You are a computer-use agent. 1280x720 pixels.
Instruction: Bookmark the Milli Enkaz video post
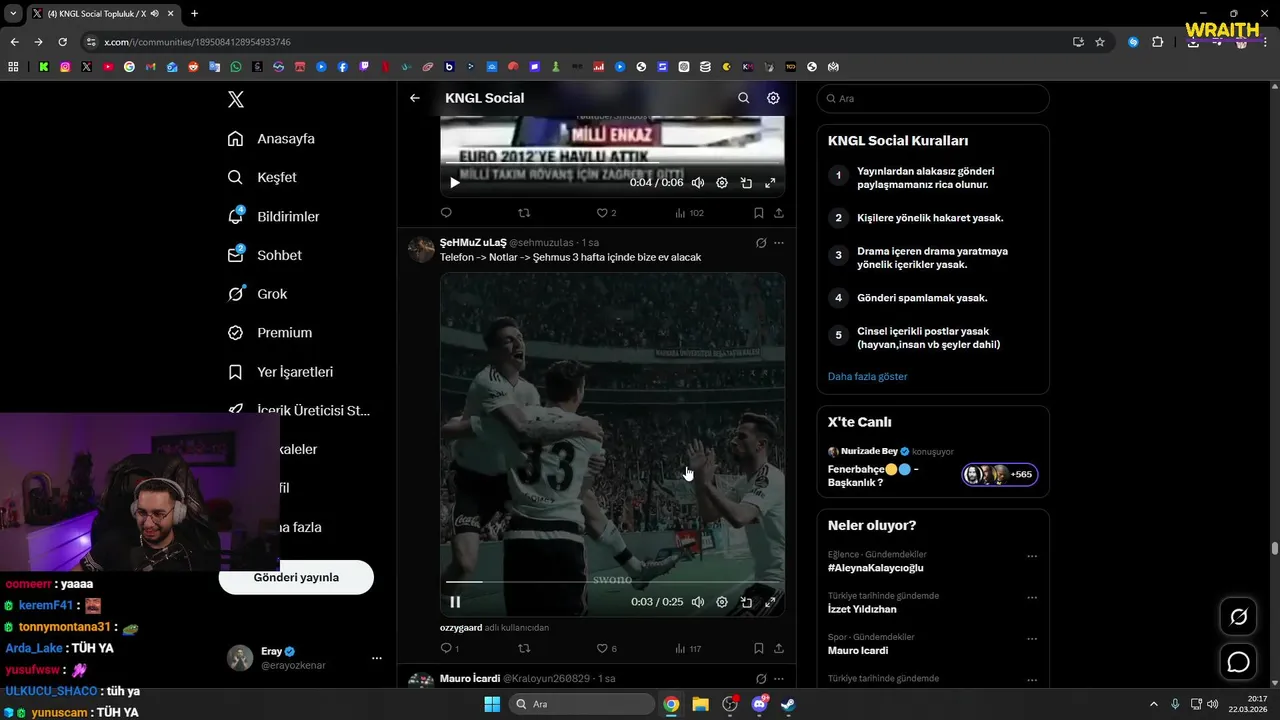(758, 213)
